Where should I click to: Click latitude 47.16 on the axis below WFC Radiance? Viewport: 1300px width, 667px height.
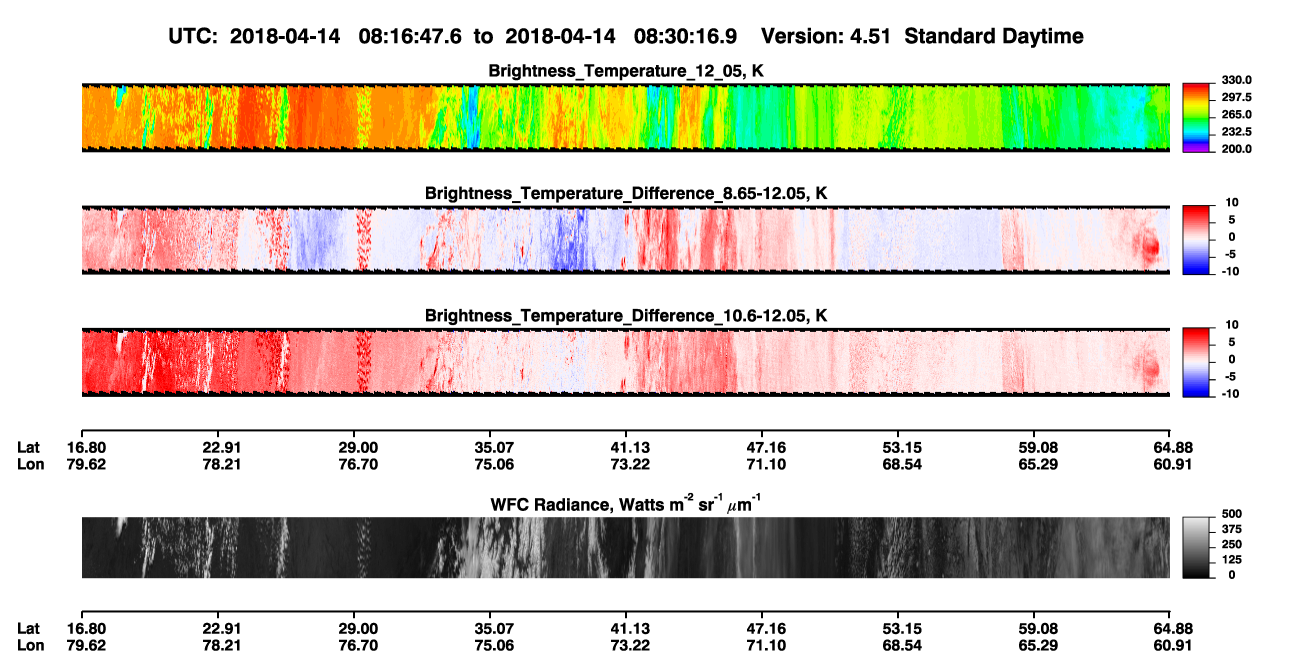click(762, 629)
